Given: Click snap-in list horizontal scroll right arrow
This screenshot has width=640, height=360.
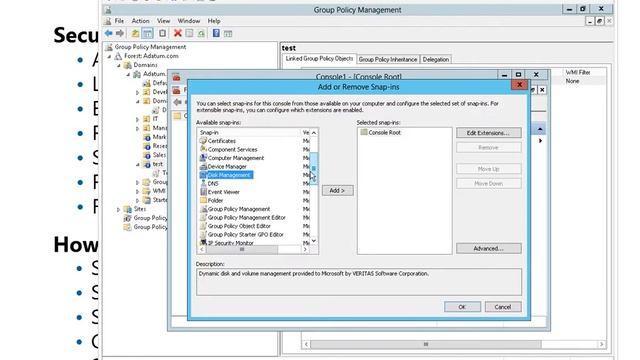Looking at the screenshot, I should tap(305, 249).
